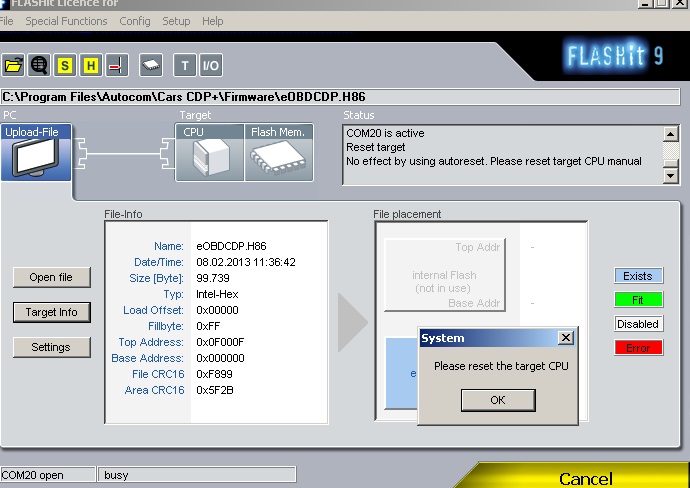This screenshot has height=488, width=690.
Task: Open the Help menu
Action: pos(213,21)
